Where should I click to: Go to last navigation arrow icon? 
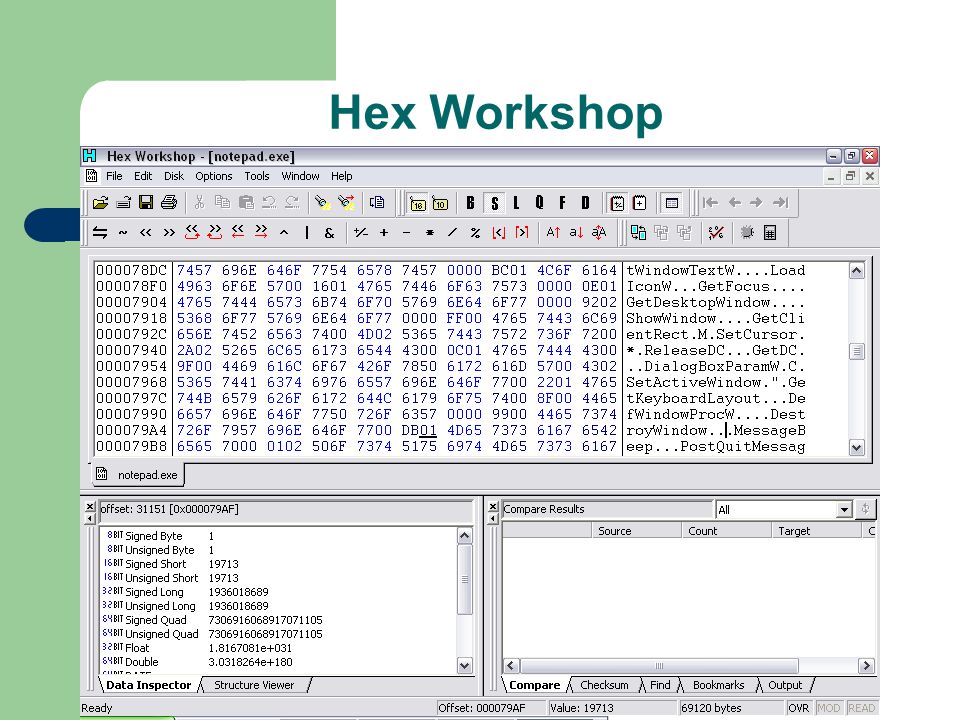[780, 203]
